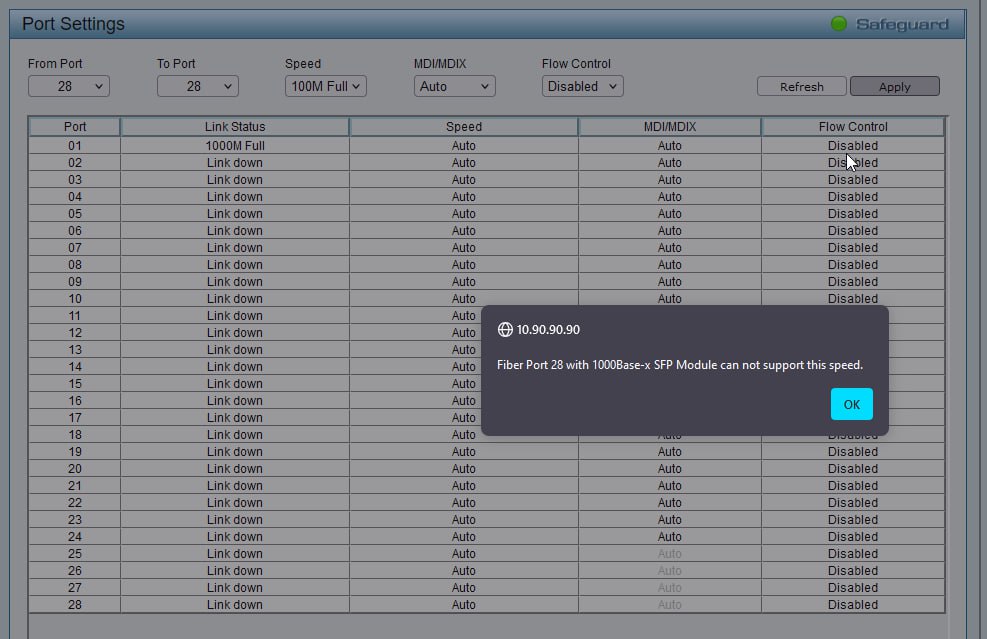Click the Speed Auto cell for port 25

click(x=464, y=553)
